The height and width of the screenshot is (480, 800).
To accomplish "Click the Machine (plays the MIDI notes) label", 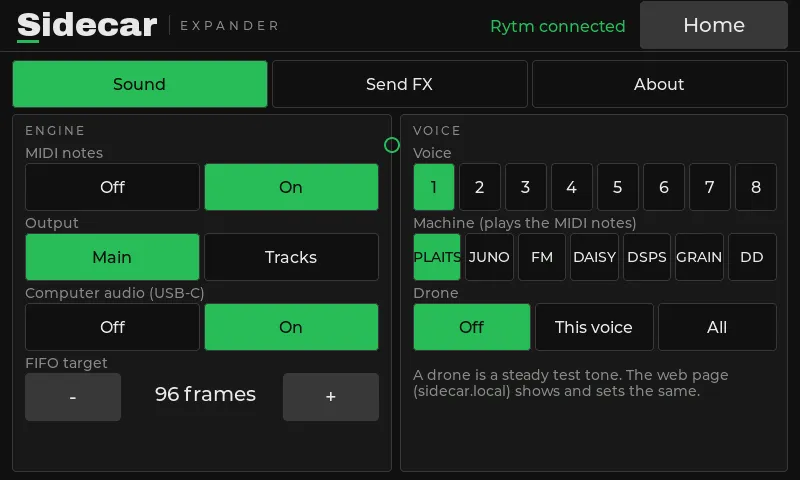I will point(525,223).
